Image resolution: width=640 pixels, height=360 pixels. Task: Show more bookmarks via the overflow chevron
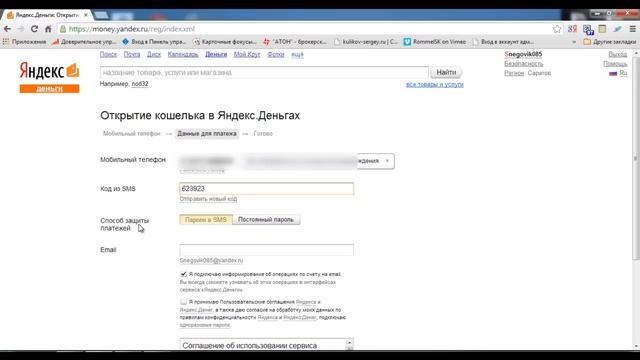coord(574,42)
